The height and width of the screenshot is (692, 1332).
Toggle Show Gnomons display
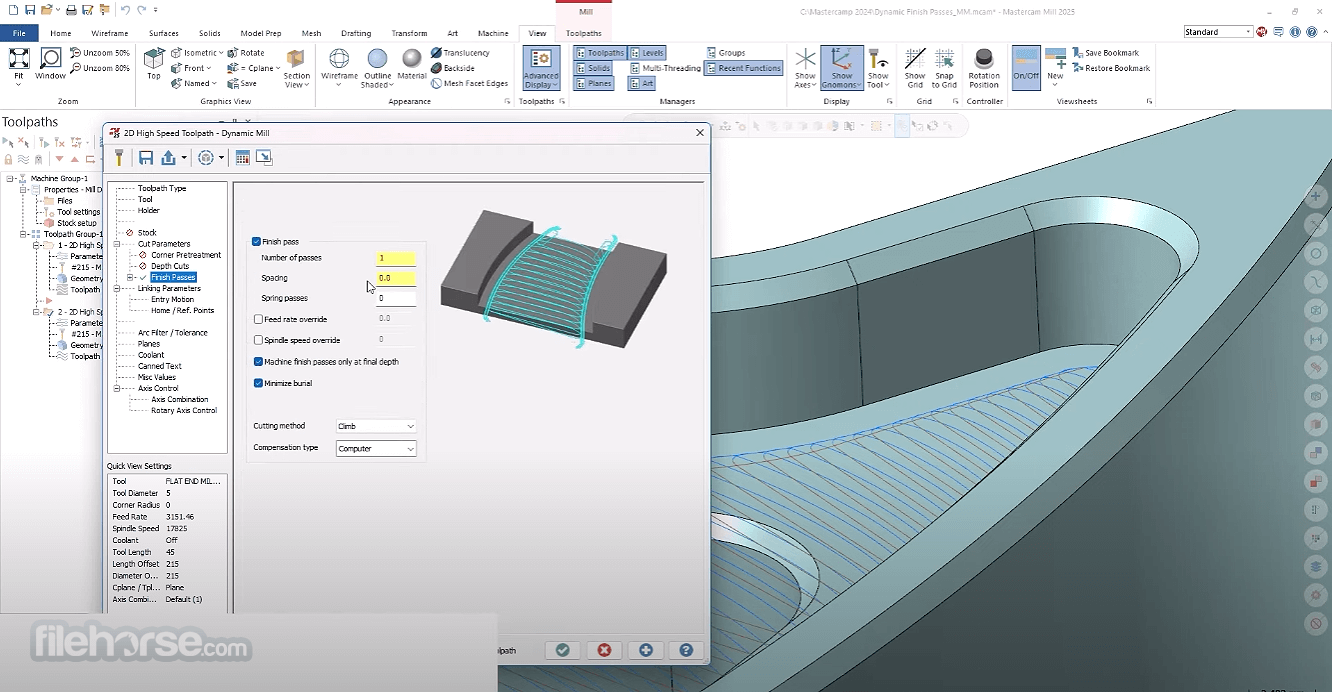point(842,68)
